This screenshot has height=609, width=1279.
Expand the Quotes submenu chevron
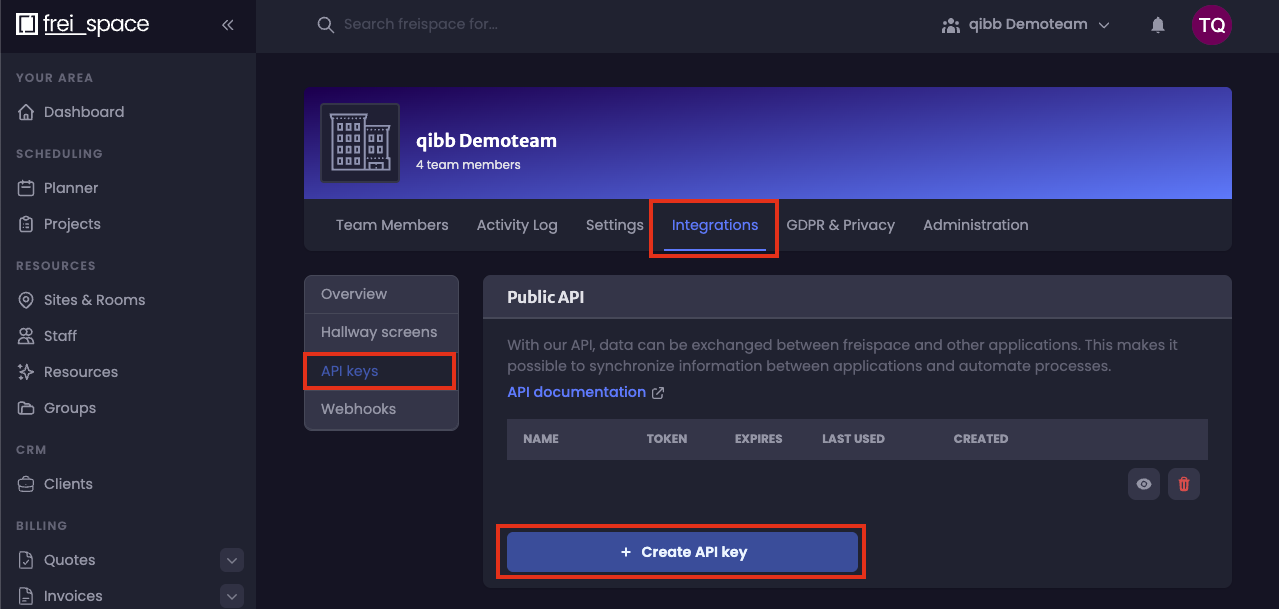(x=232, y=560)
